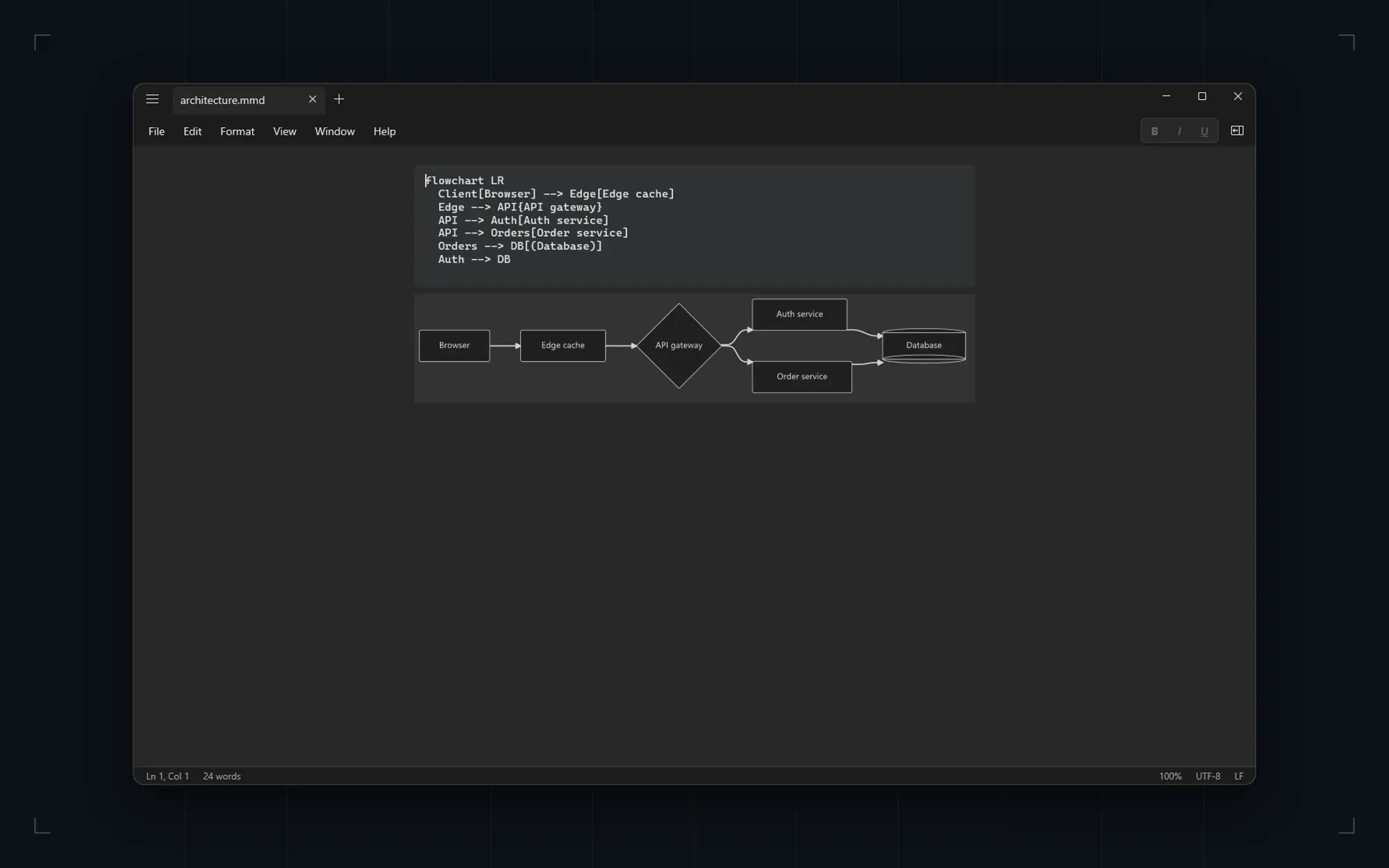
Task: Select the API gateway diamond node
Action: click(x=679, y=346)
